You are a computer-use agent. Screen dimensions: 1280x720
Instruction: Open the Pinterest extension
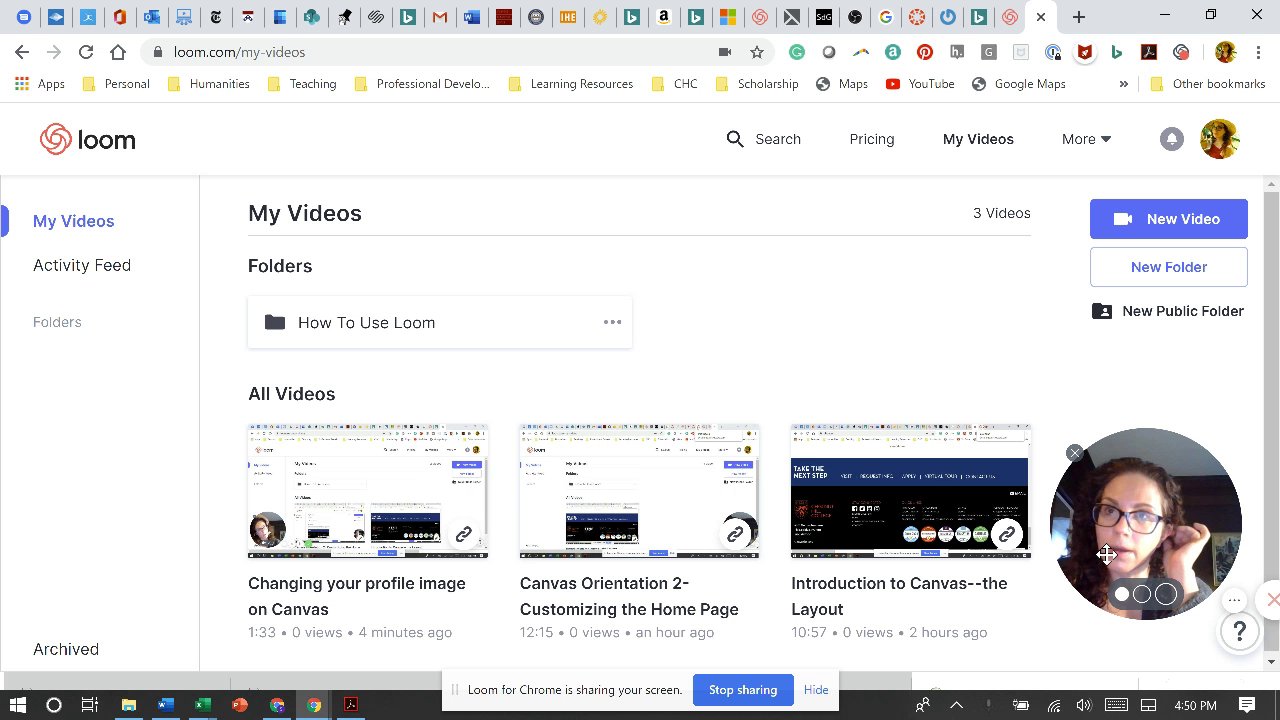925,52
